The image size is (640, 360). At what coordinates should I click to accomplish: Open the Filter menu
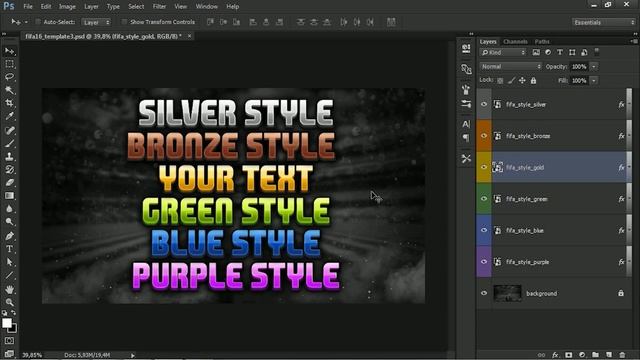(159, 7)
